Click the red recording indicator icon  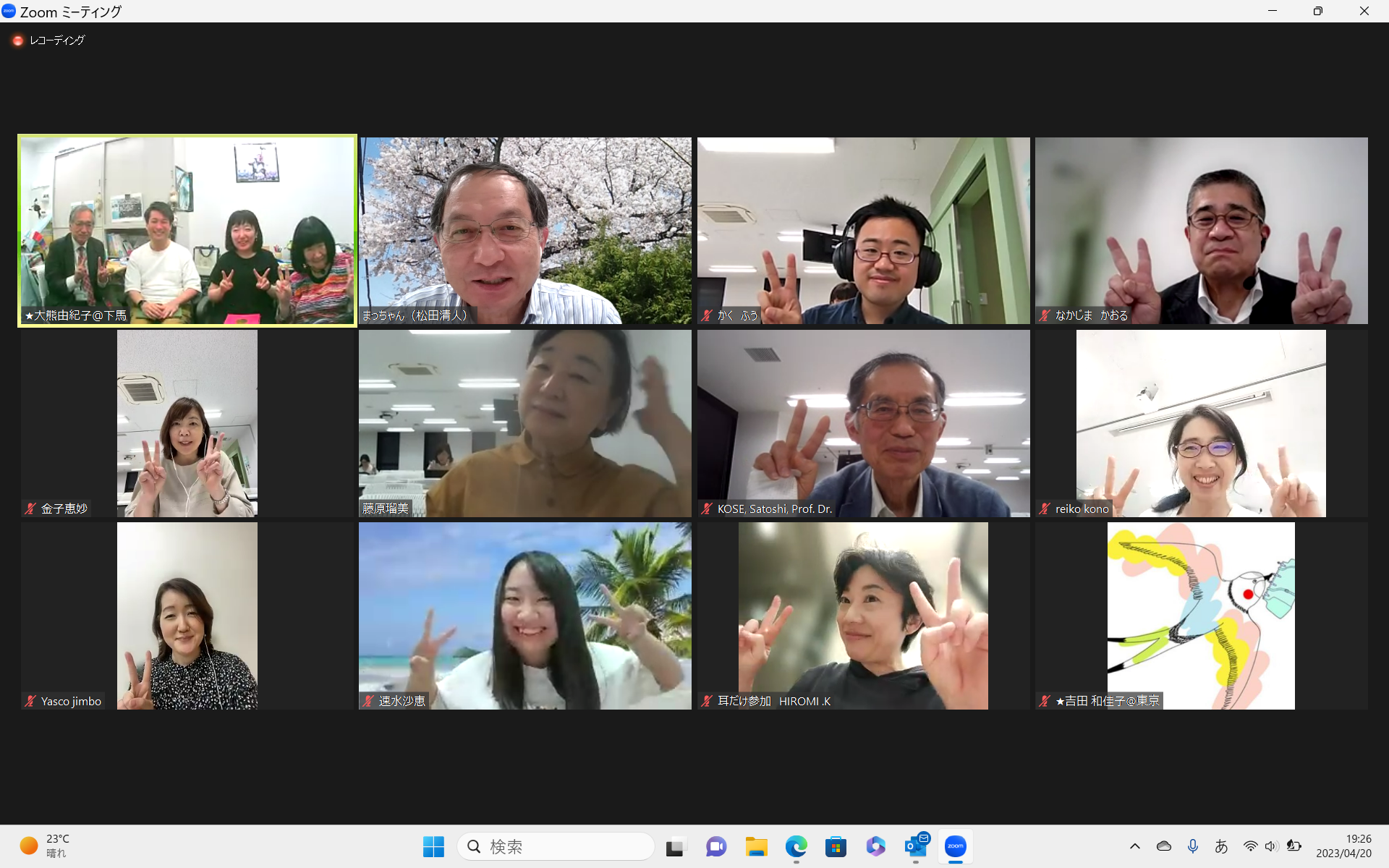coord(17,41)
